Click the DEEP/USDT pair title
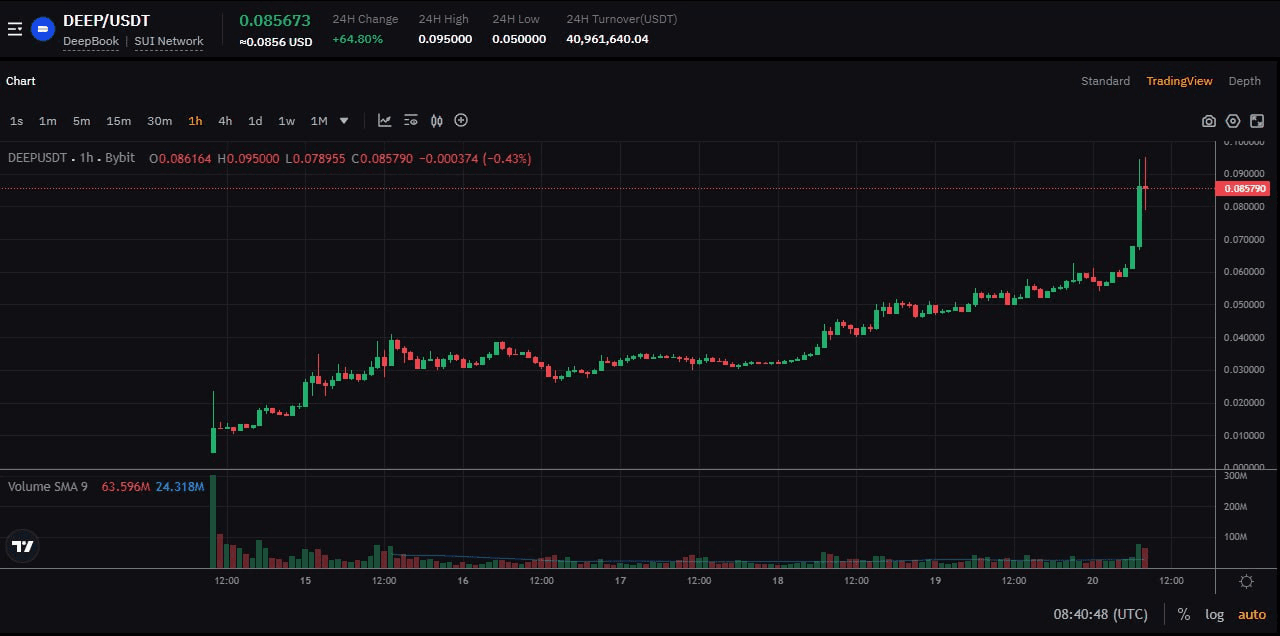This screenshot has height=636, width=1280. (x=107, y=20)
